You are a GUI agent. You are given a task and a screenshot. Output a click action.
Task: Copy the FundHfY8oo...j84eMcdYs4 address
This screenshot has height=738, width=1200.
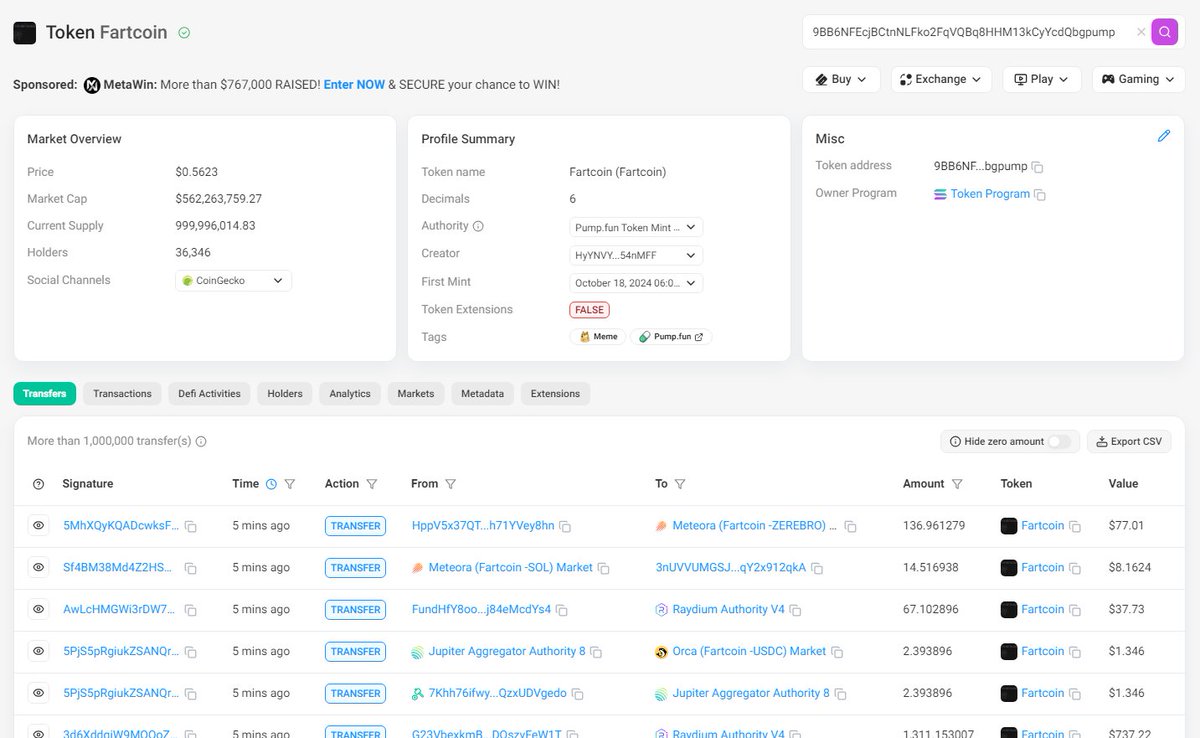pyautogui.click(x=561, y=610)
